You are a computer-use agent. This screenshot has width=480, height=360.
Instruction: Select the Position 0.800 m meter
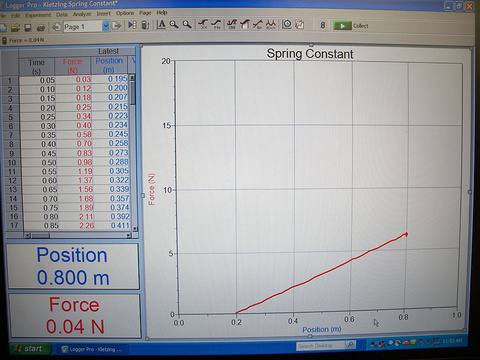point(73,266)
